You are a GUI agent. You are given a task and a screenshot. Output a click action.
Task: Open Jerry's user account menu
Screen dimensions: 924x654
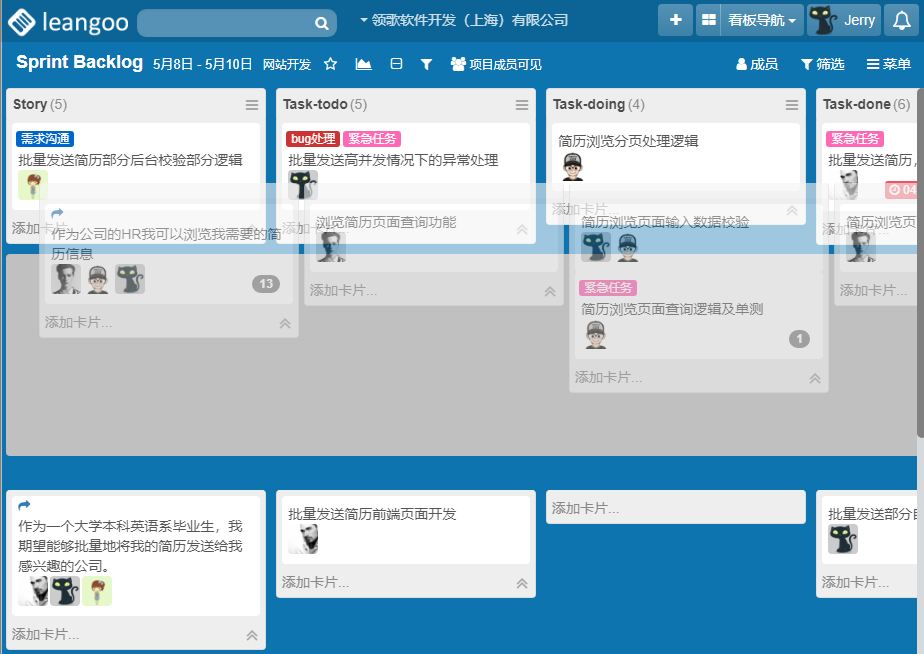pos(844,20)
